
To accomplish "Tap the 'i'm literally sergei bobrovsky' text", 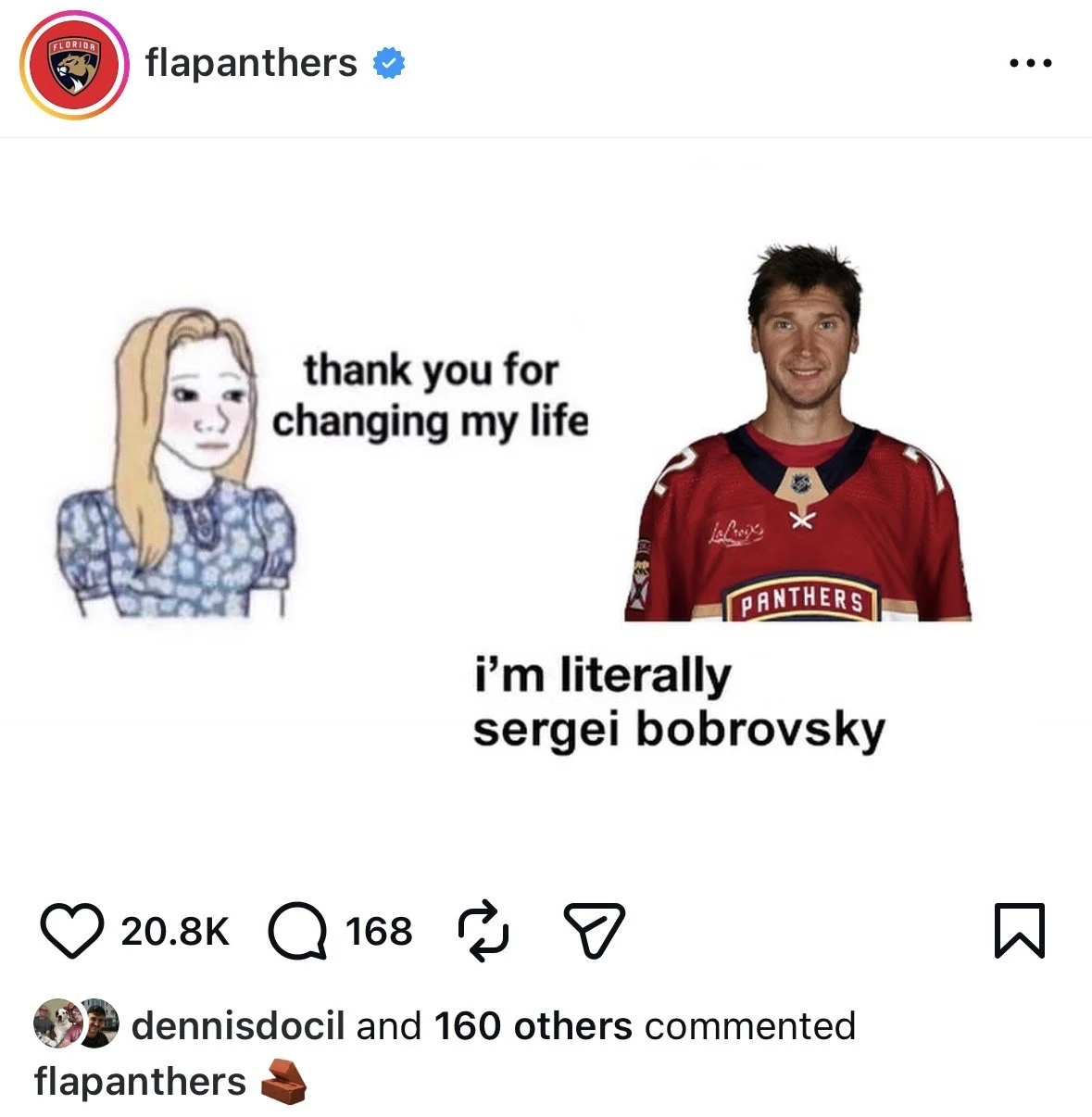I will (679, 703).
